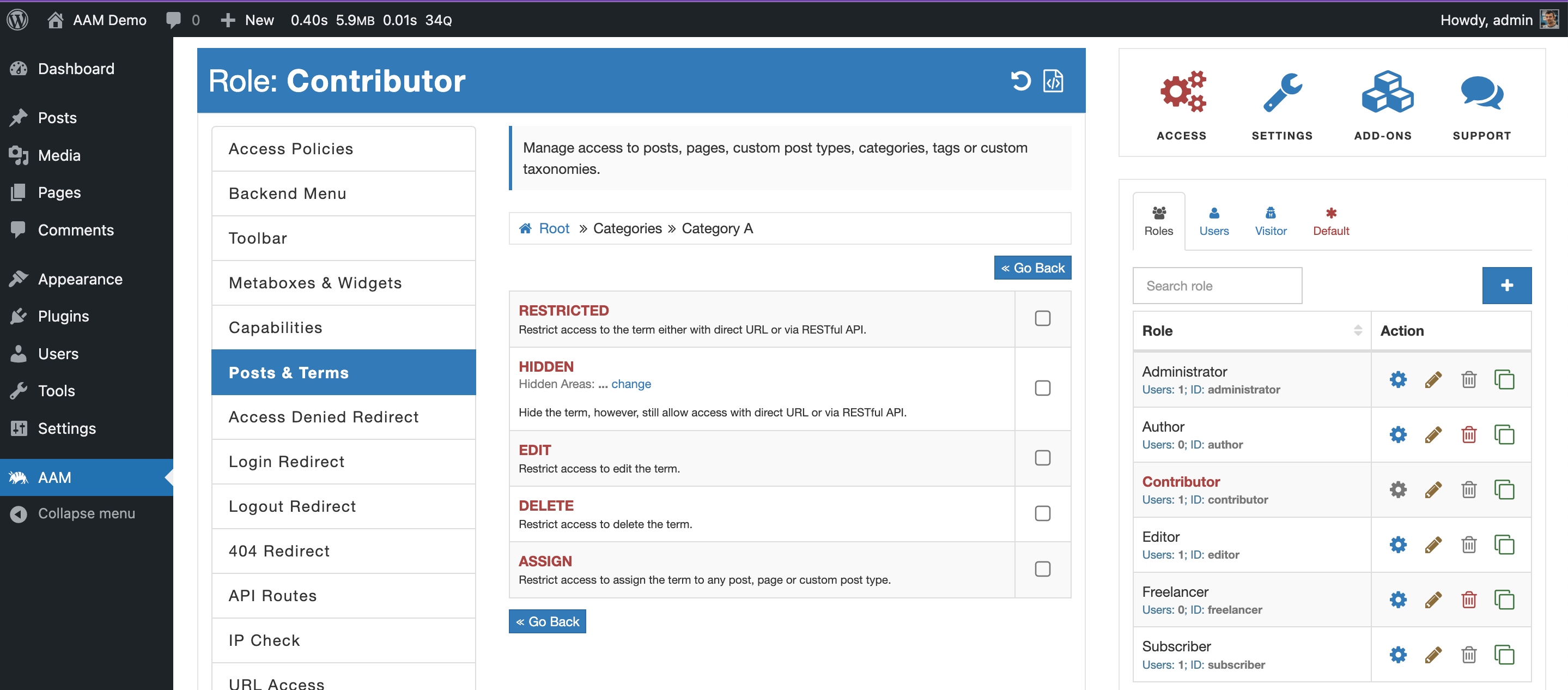The width and height of the screenshot is (1568, 690).
Task: Add a new role with plus button
Action: tap(1506, 285)
